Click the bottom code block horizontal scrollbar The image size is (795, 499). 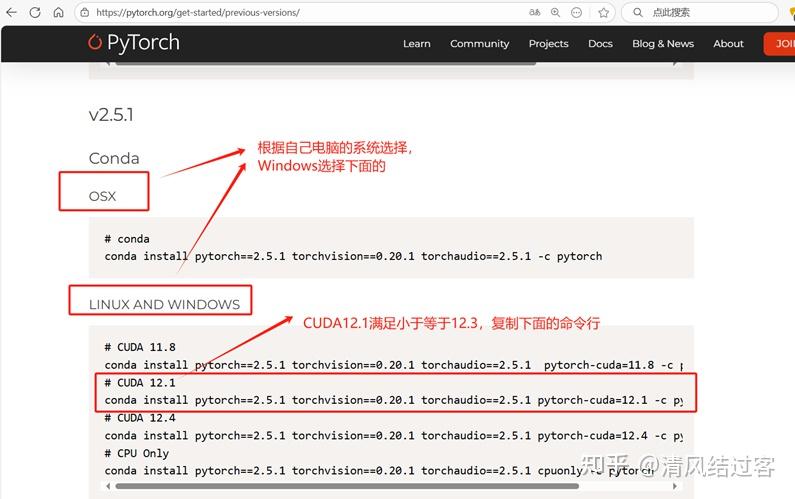pyautogui.click(x=347, y=486)
